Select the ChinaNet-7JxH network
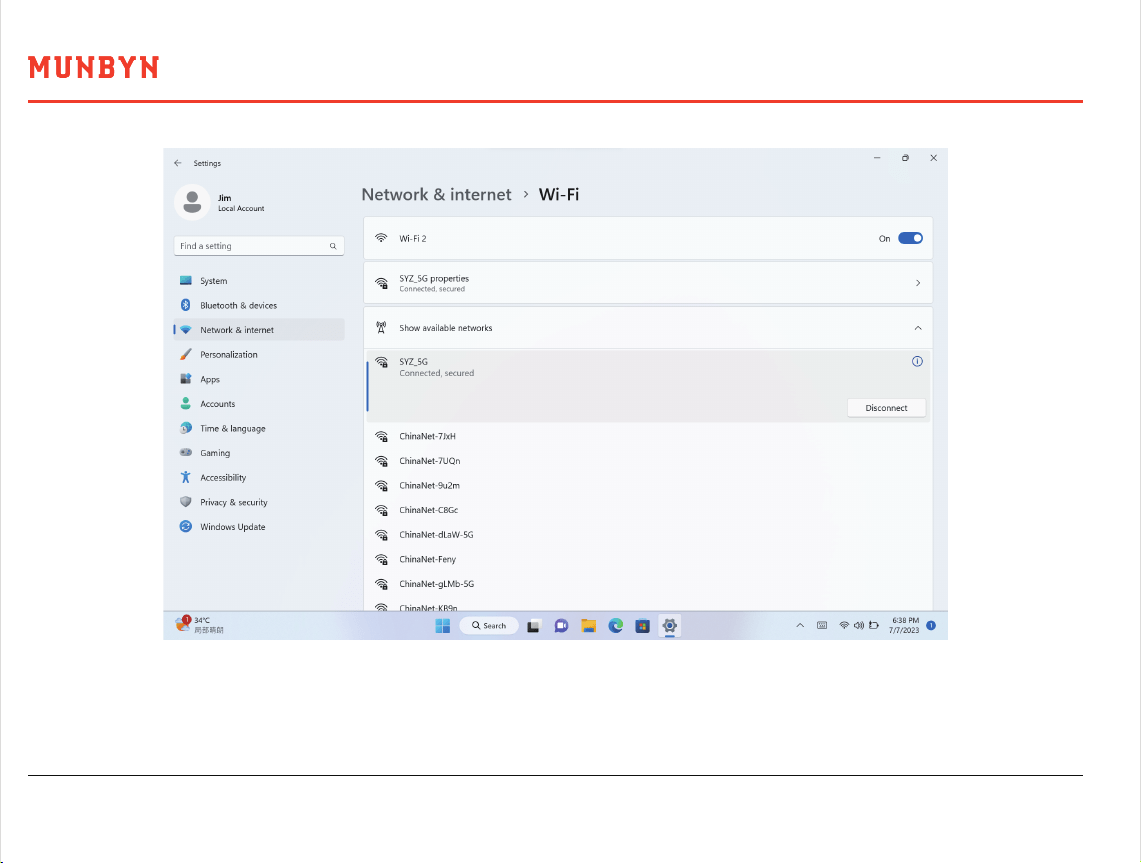 pos(648,437)
